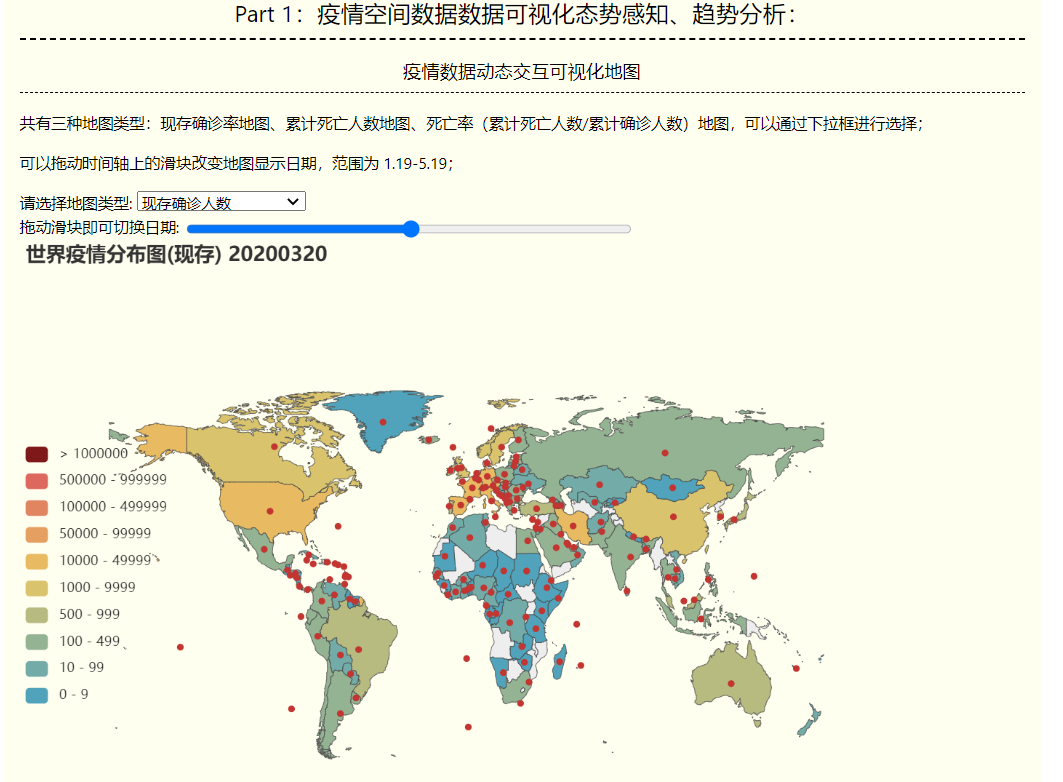Click the red dot on Canada
The width and height of the screenshot is (1063, 782).
click(x=274, y=447)
